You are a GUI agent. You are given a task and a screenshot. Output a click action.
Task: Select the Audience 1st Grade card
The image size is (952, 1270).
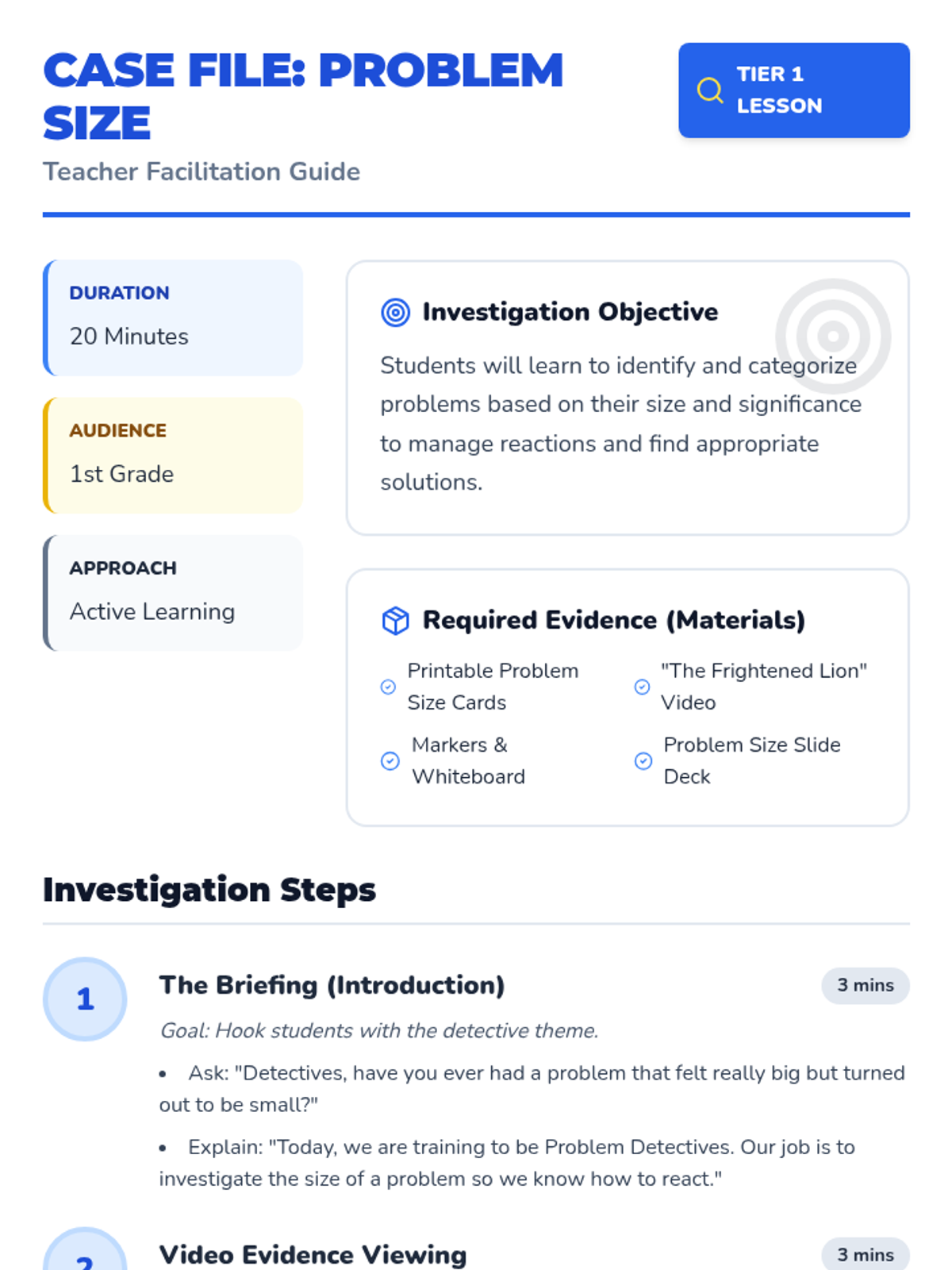(x=174, y=456)
